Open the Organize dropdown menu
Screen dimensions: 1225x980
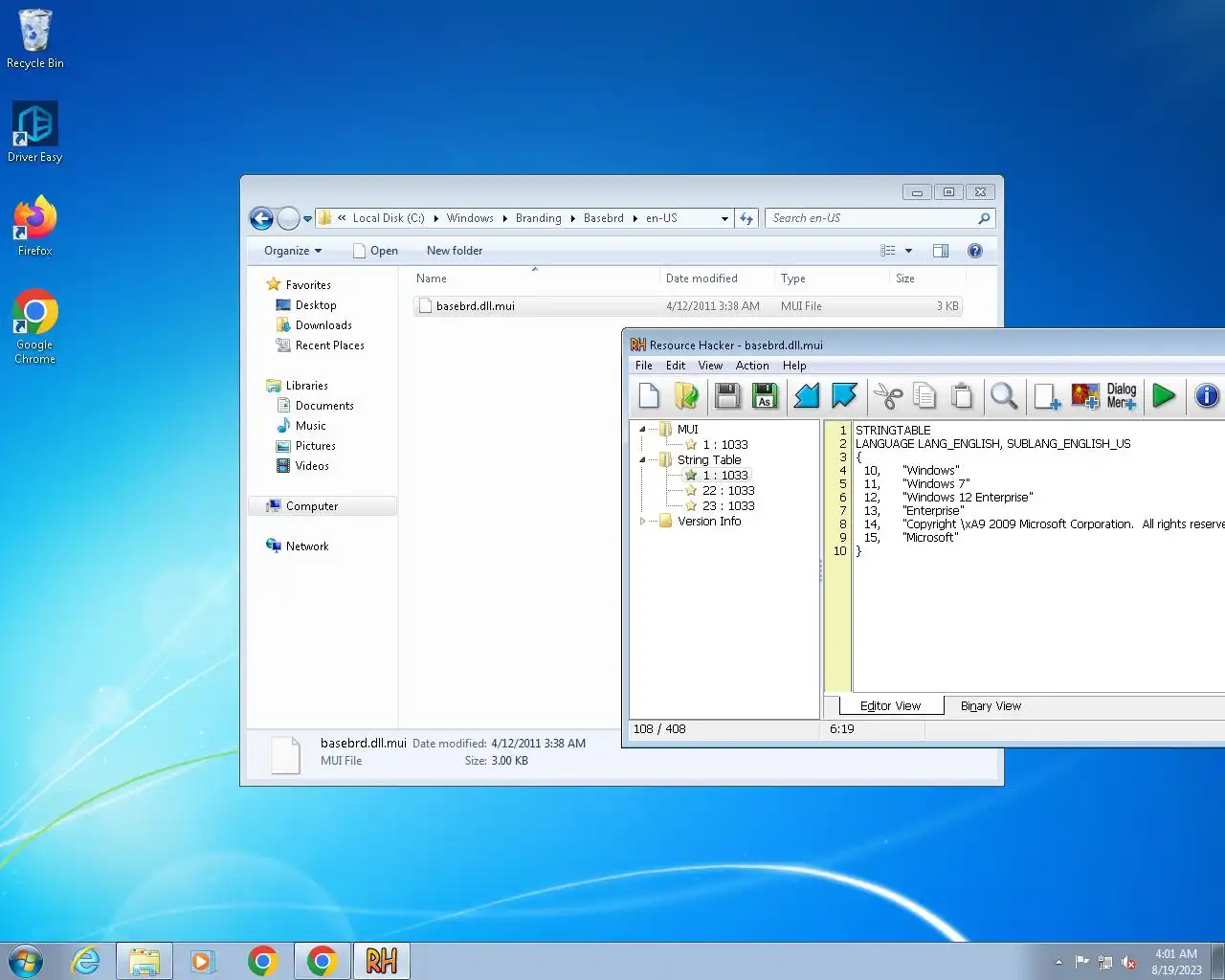293,251
